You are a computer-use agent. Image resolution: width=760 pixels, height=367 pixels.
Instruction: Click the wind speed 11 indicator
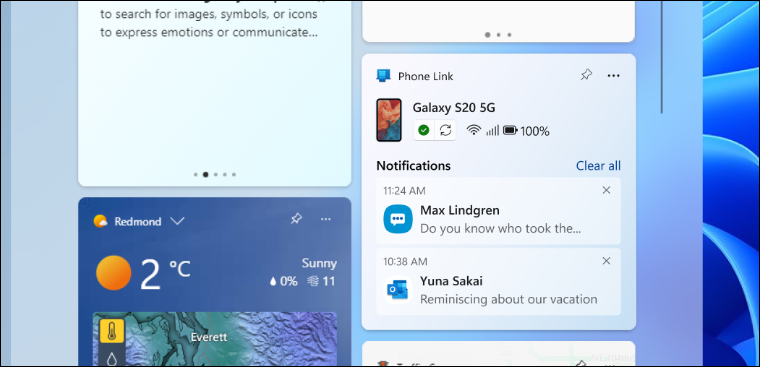point(321,281)
